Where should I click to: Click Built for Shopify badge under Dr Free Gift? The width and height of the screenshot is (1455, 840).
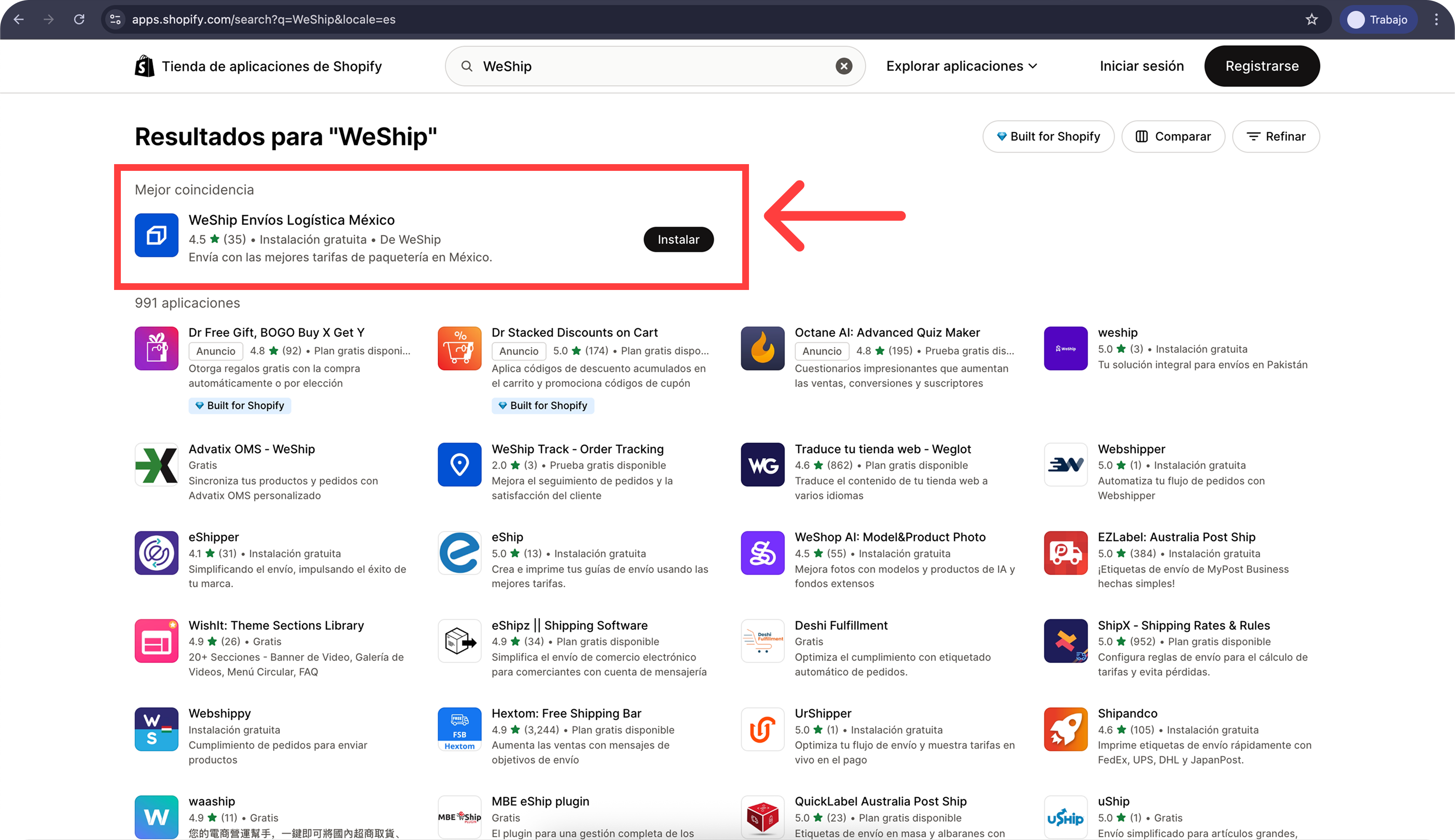click(x=240, y=406)
